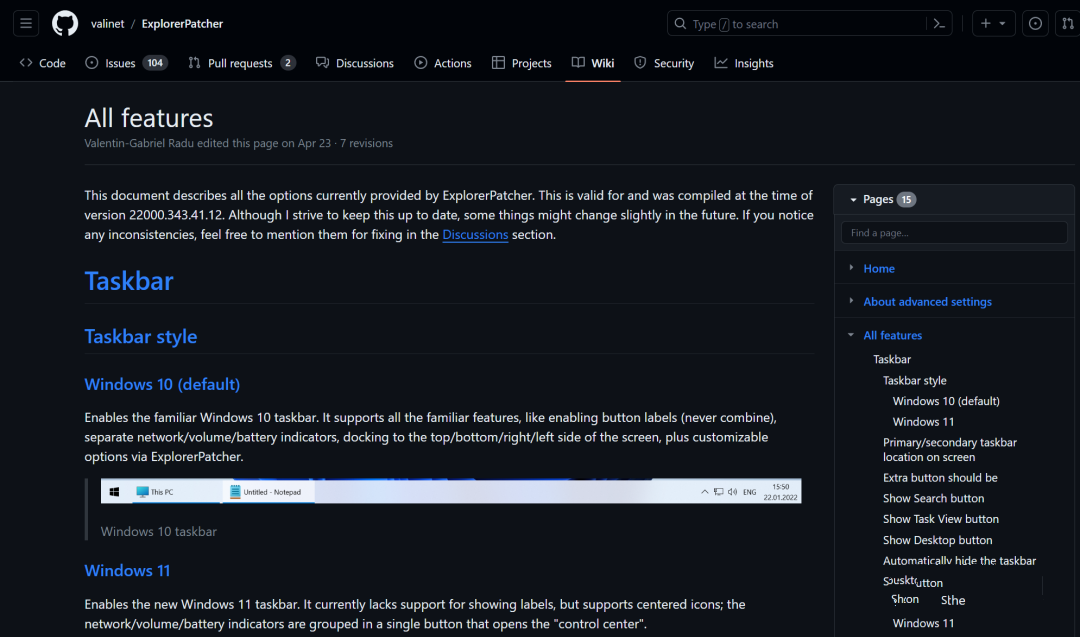
Task: Click the Discussions speech bubble icon
Action: click(322, 63)
